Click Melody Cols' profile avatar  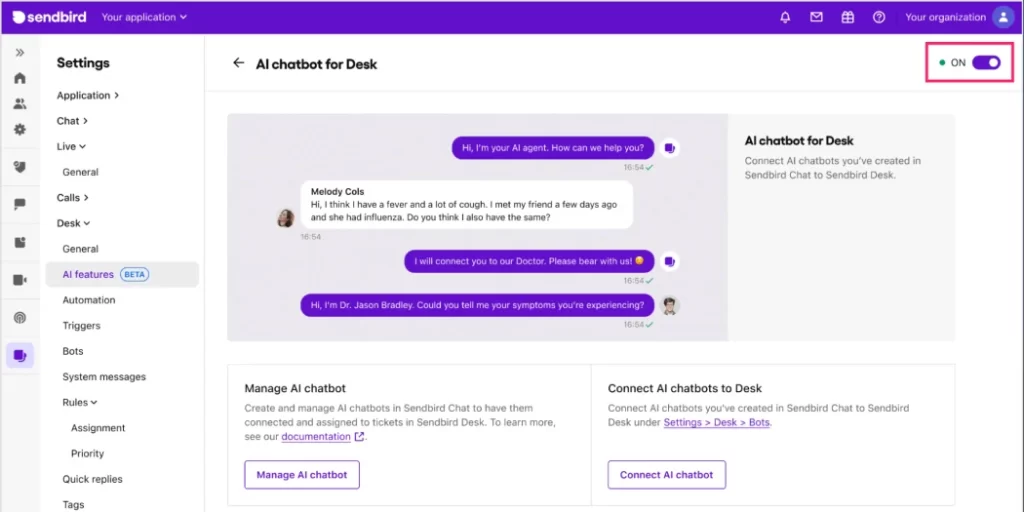(x=285, y=218)
